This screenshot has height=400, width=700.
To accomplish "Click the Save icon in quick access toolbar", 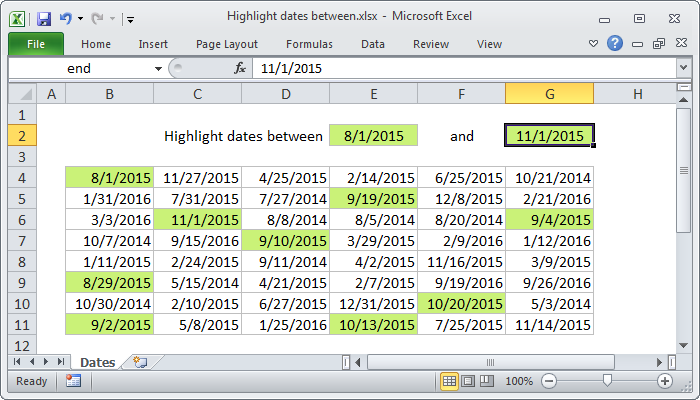I will tap(43, 18).
